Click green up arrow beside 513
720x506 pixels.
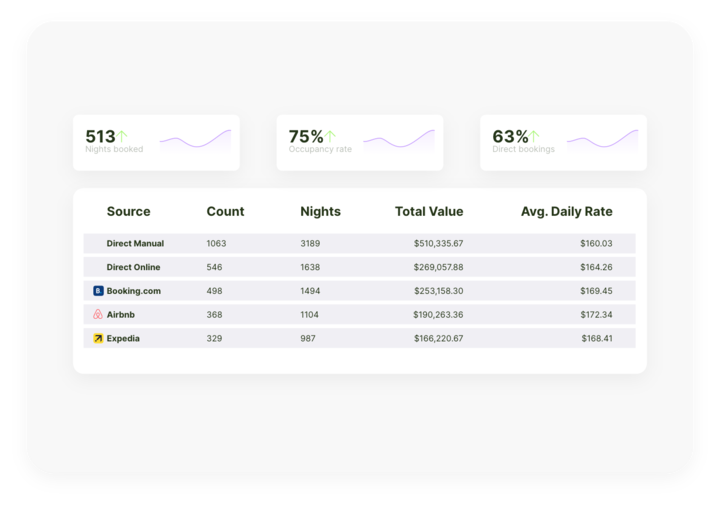[123, 136]
